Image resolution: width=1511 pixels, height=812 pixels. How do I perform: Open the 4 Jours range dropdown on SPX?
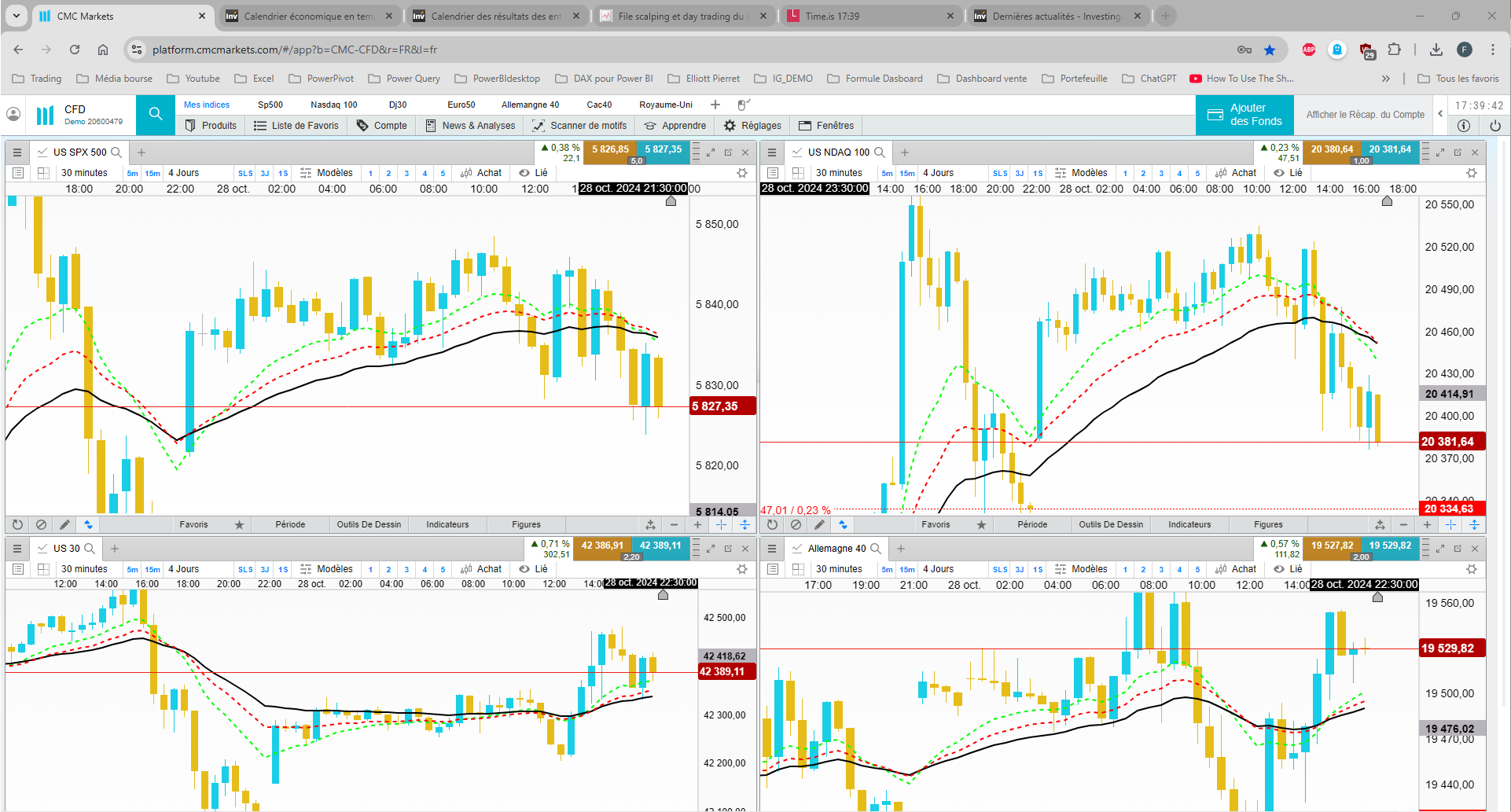pos(183,173)
